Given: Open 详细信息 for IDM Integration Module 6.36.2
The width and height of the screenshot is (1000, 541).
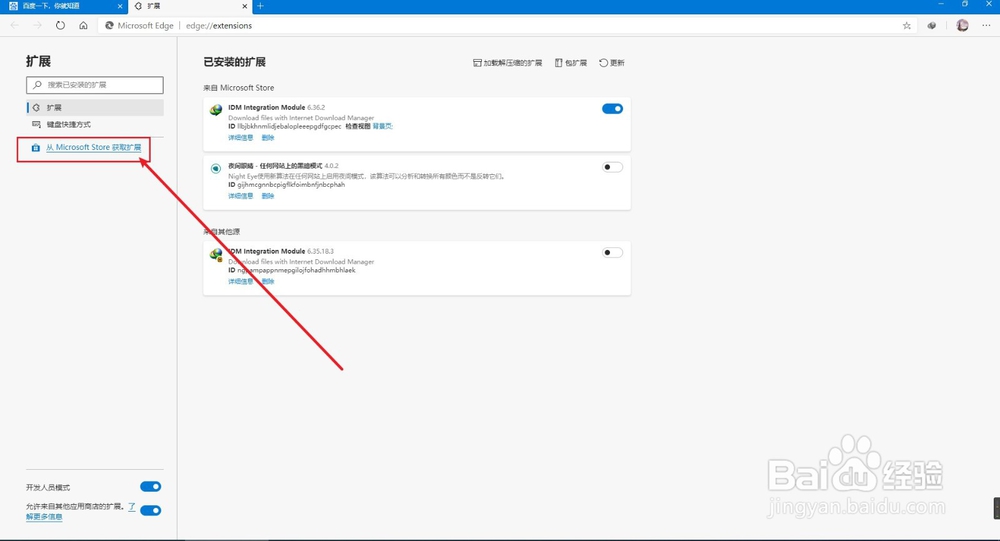Looking at the screenshot, I should pos(240,138).
